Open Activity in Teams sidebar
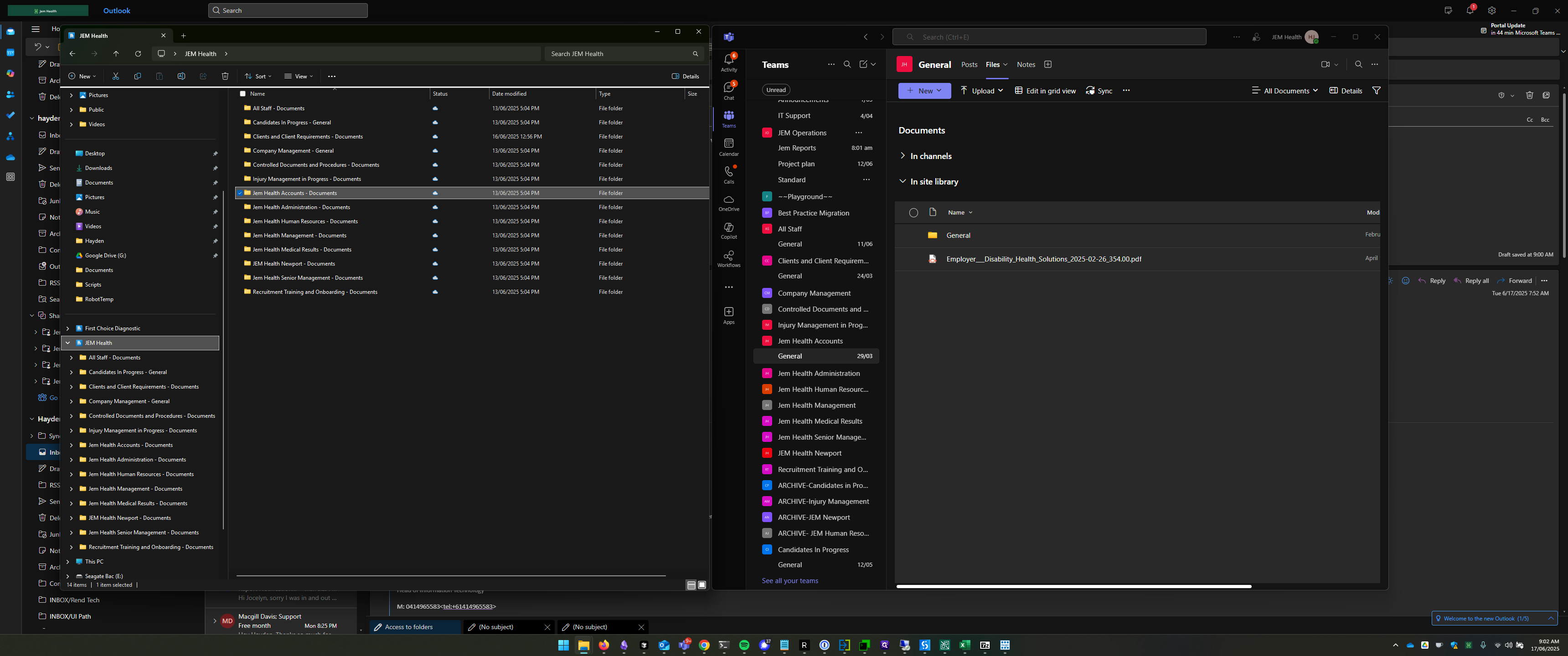1568x656 pixels. (x=728, y=62)
